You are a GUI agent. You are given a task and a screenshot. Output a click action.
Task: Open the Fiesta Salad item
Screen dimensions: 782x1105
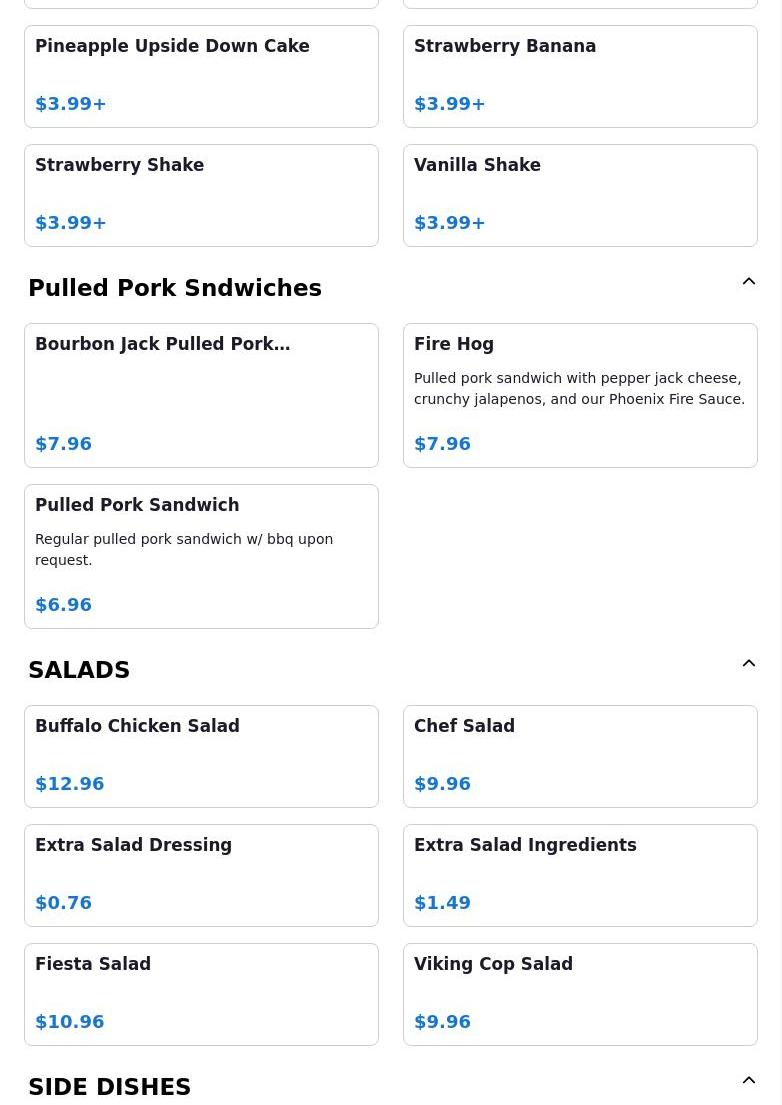(201, 995)
